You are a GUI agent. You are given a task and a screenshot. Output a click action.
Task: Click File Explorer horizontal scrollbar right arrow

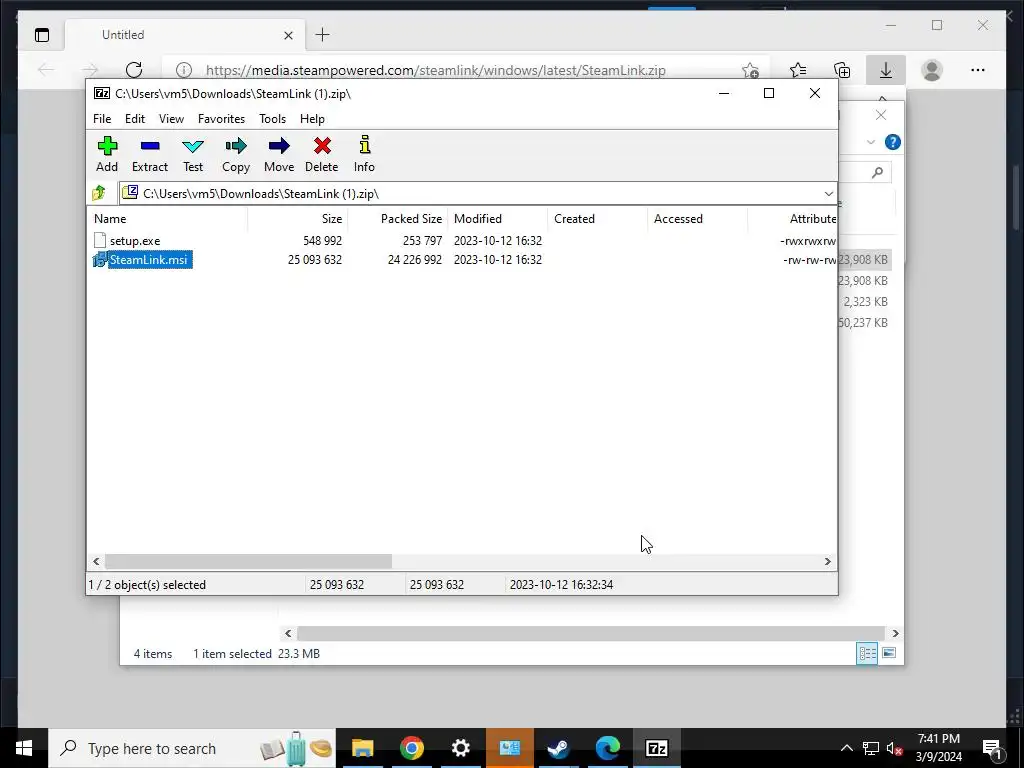pyautogui.click(x=895, y=633)
